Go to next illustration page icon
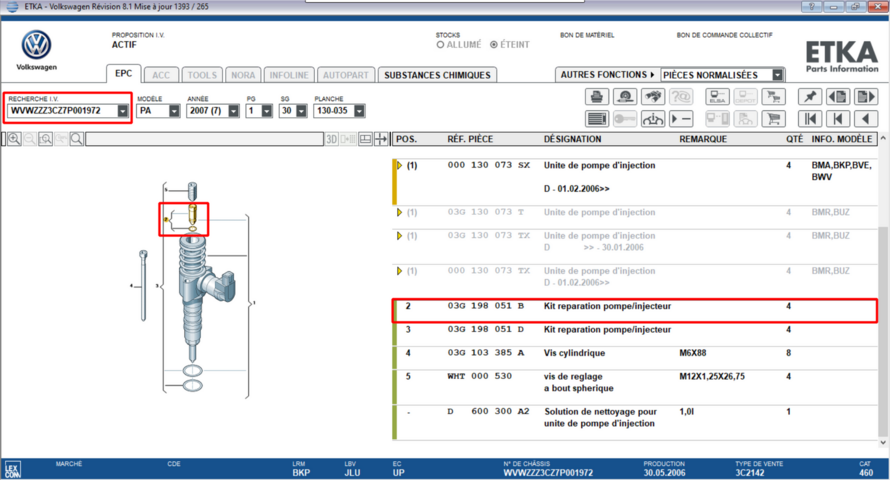Screen dimensions: 890x480 (866, 97)
